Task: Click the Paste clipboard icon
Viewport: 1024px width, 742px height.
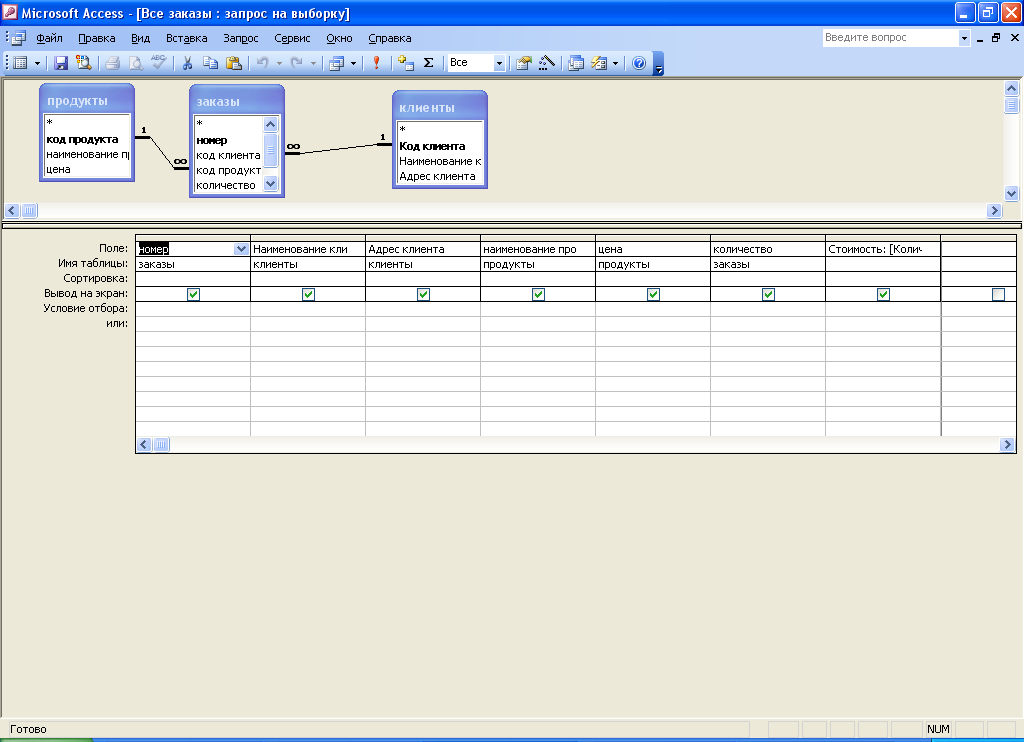Action: (x=233, y=63)
